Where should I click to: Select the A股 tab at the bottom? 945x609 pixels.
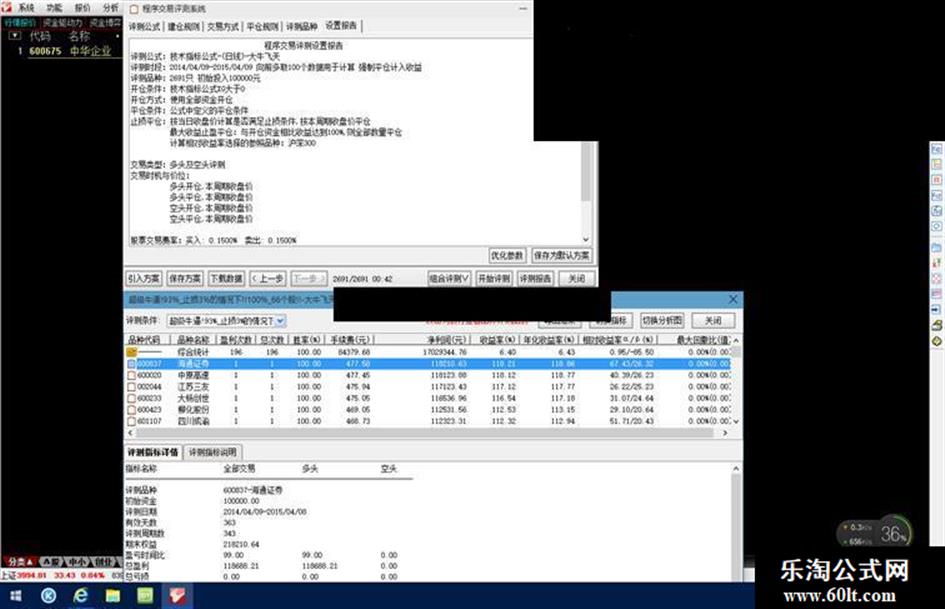[x=51, y=562]
